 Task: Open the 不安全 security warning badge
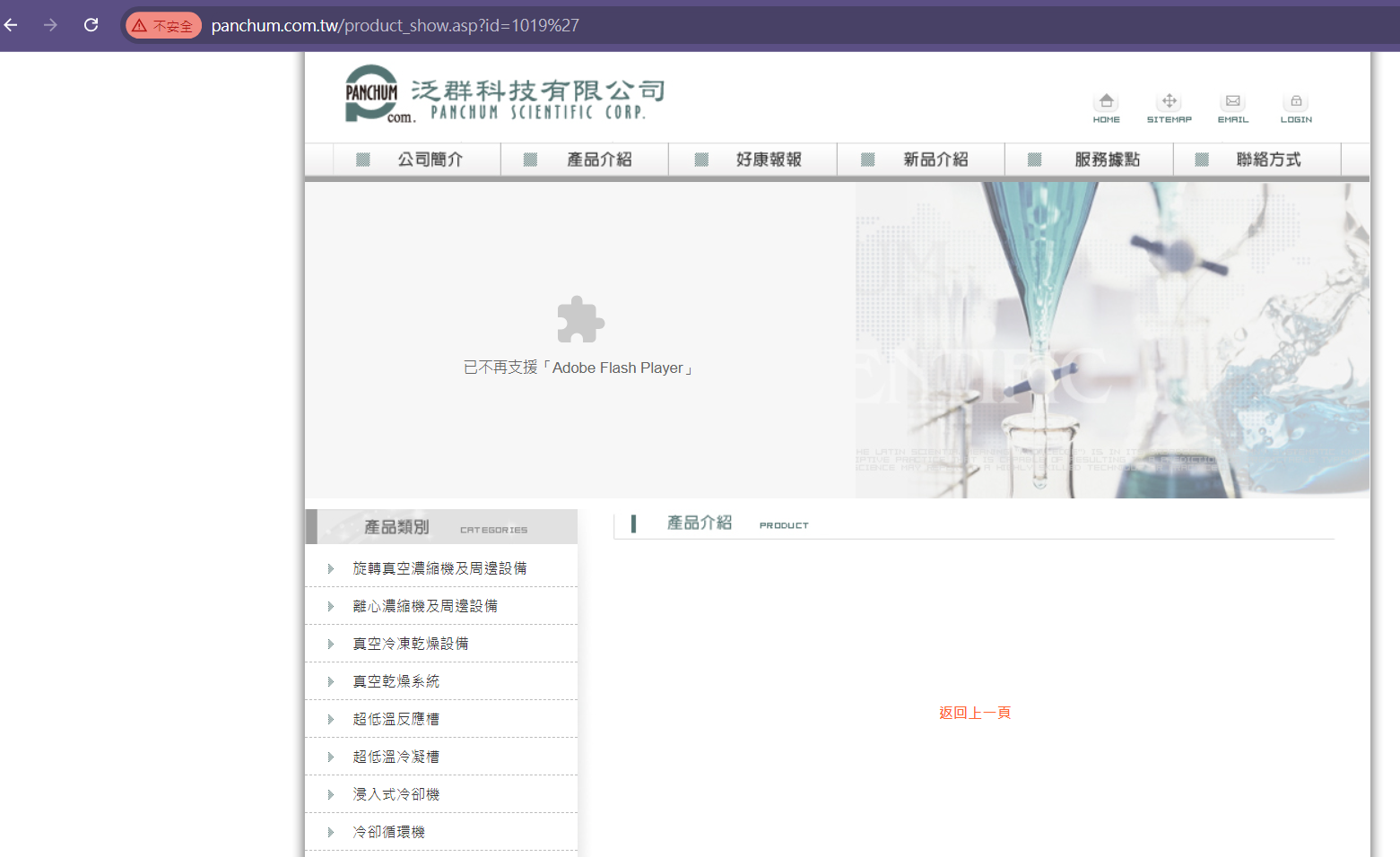point(163,26)
